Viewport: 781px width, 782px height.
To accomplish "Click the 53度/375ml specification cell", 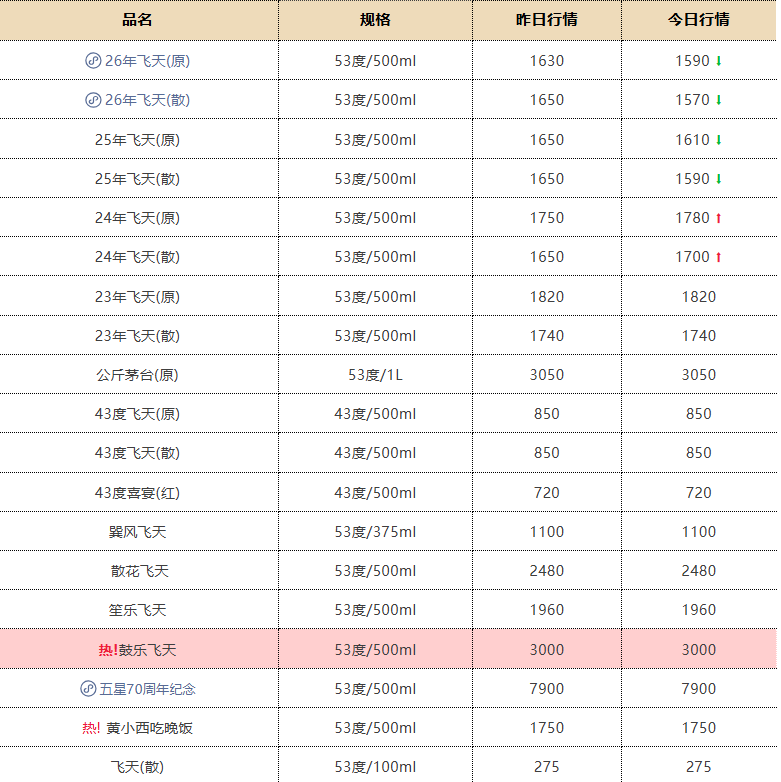I will [375, 532].
